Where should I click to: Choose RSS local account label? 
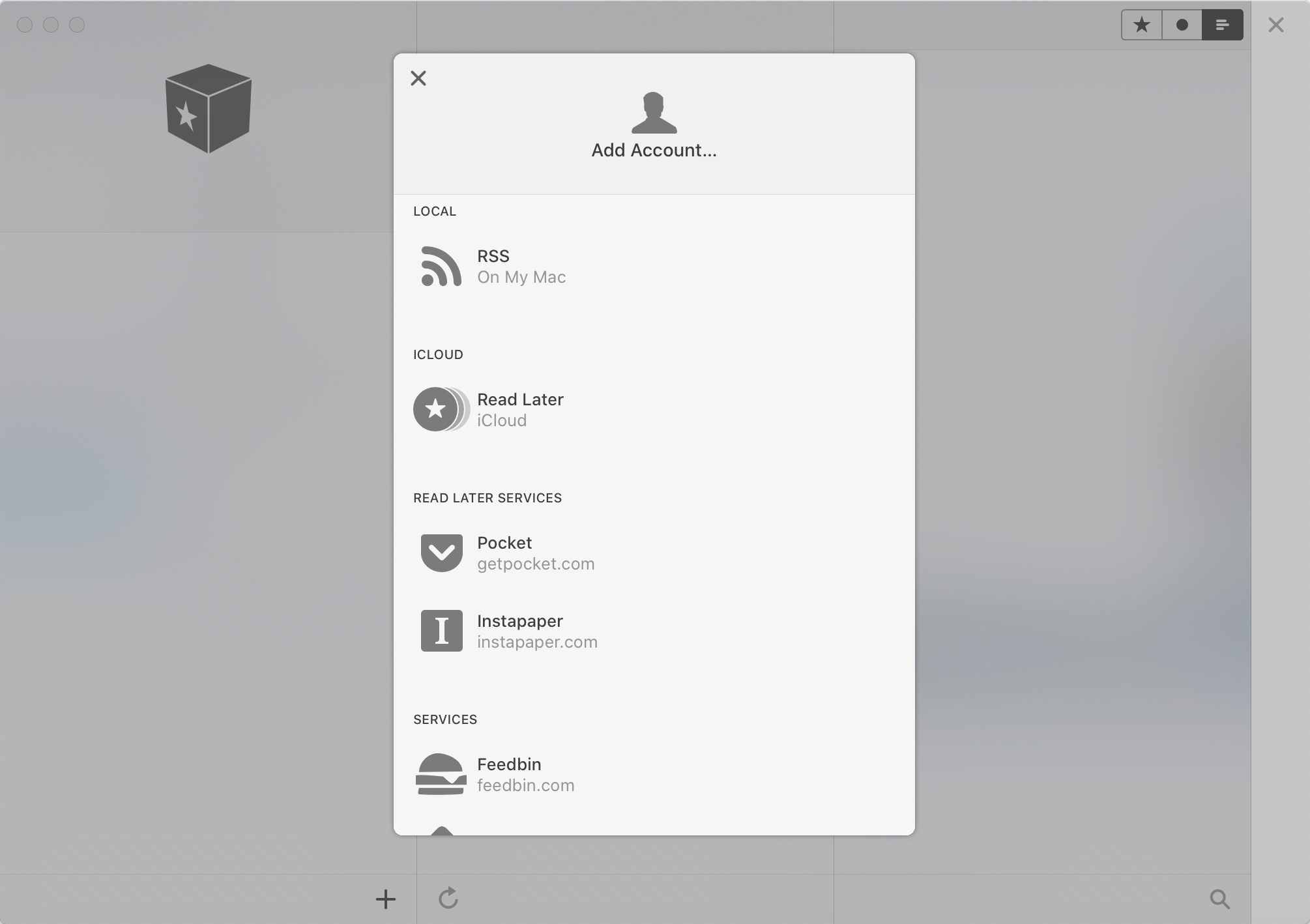[493, 256]
